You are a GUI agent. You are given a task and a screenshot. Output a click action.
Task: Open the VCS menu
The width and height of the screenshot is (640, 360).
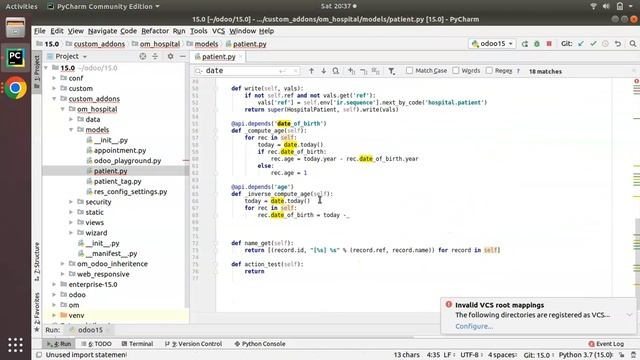218,31
